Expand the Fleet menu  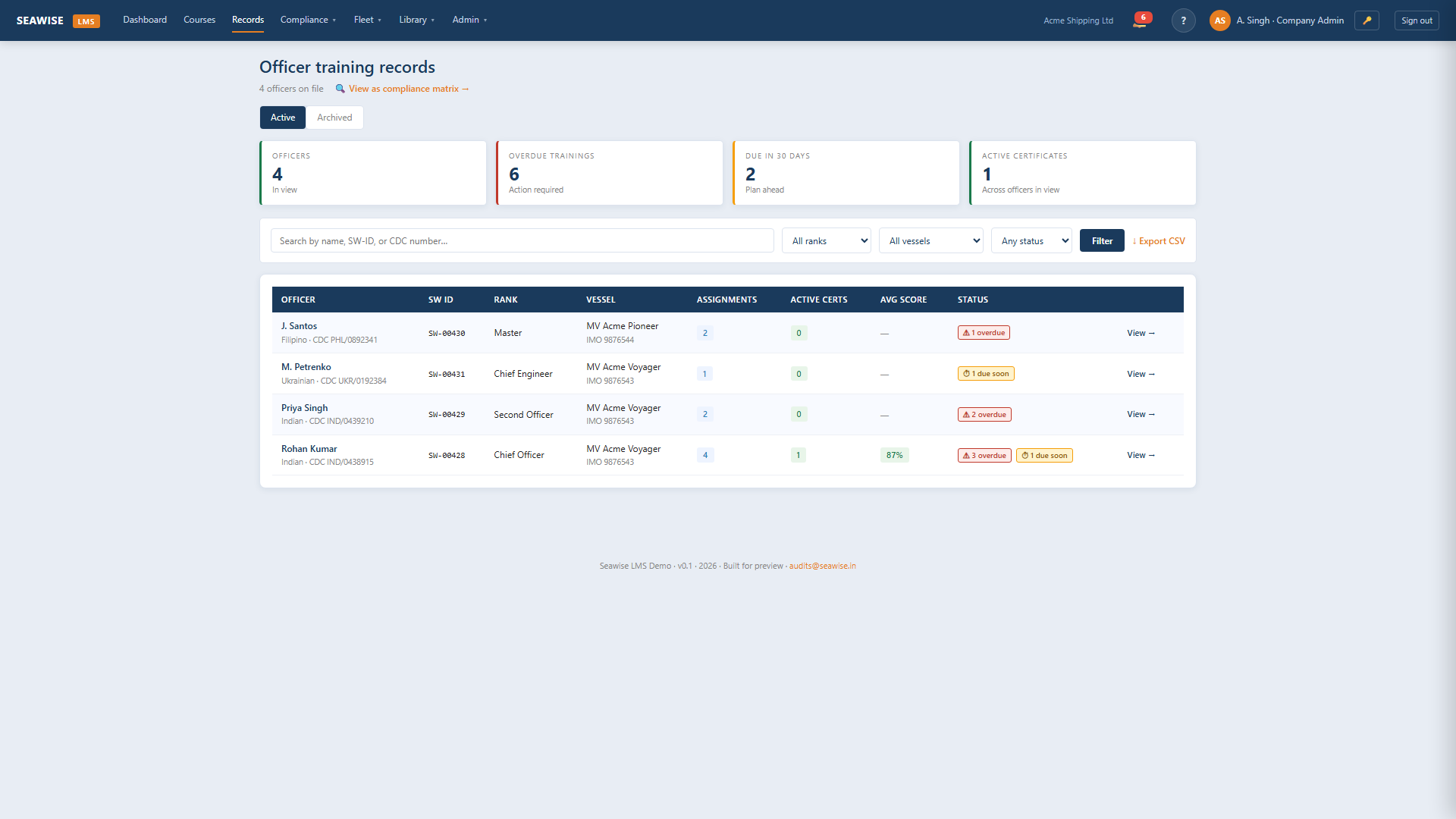368,20
